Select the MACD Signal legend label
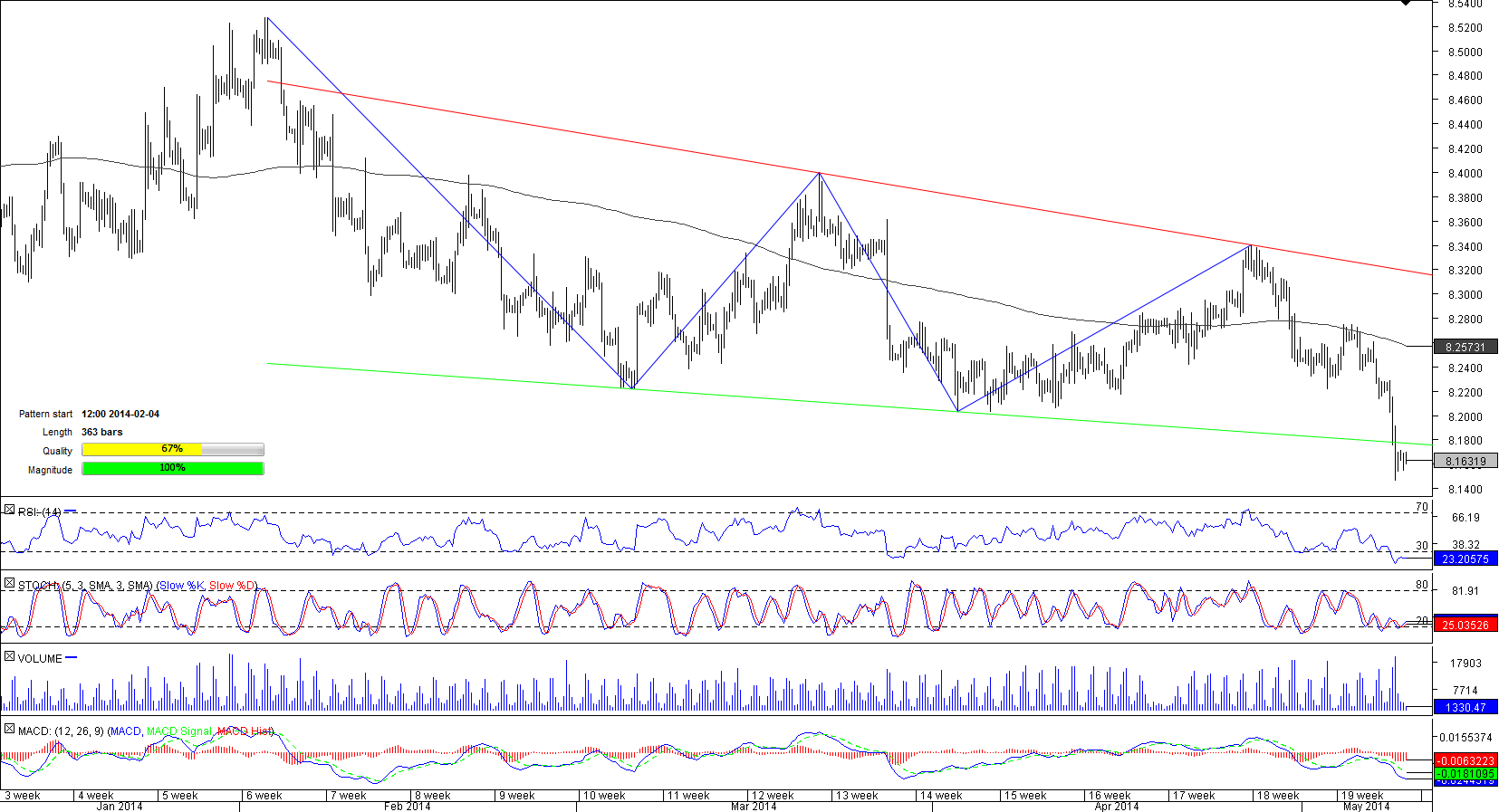The width and height of the screenshot is (1499, 812). pos(178,731)
